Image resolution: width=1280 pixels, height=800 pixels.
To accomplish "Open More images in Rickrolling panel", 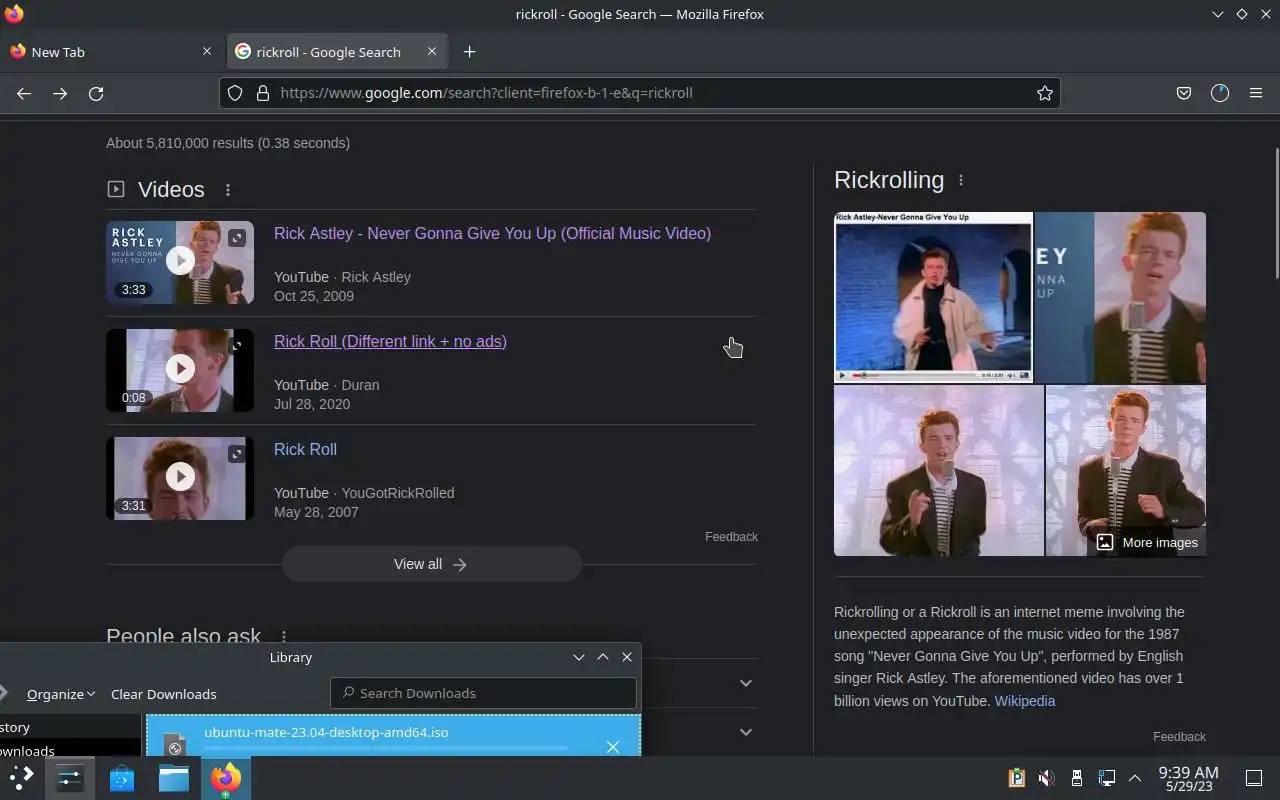I will [x=1147, y=542].
